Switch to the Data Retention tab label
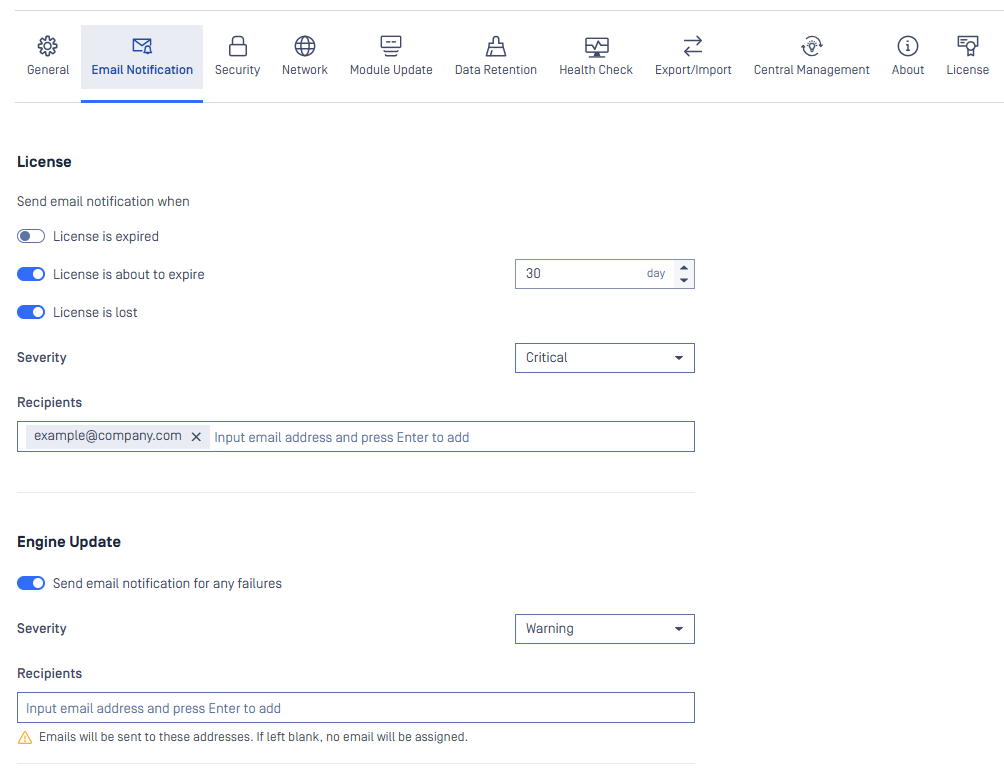This screenshot has width=1004, height=770. [x=496, y=70]
